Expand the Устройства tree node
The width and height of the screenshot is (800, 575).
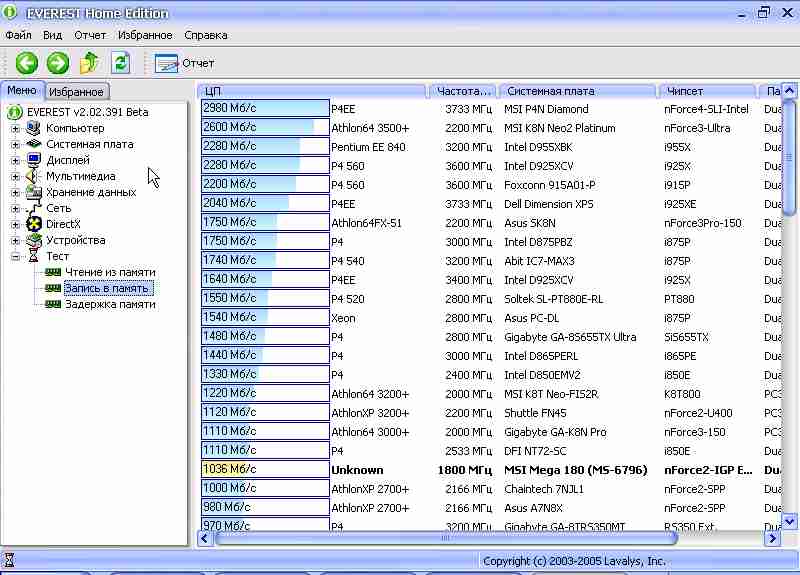click(x=15, y=240)
